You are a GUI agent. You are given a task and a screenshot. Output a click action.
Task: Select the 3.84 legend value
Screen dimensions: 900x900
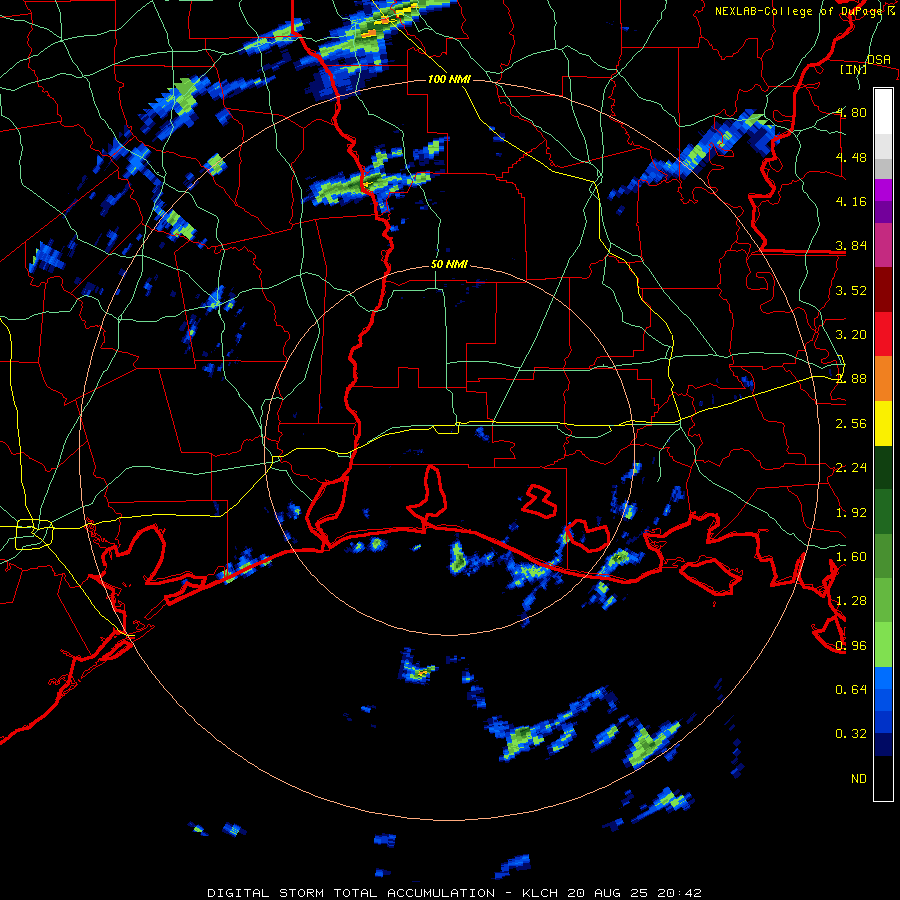tap(851, 246)
